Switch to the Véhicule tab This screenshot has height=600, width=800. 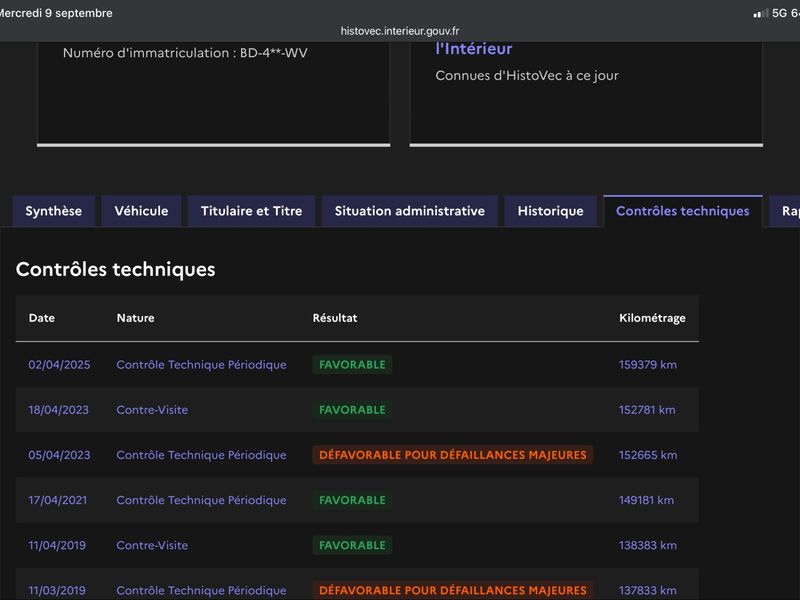click(141, 211)
